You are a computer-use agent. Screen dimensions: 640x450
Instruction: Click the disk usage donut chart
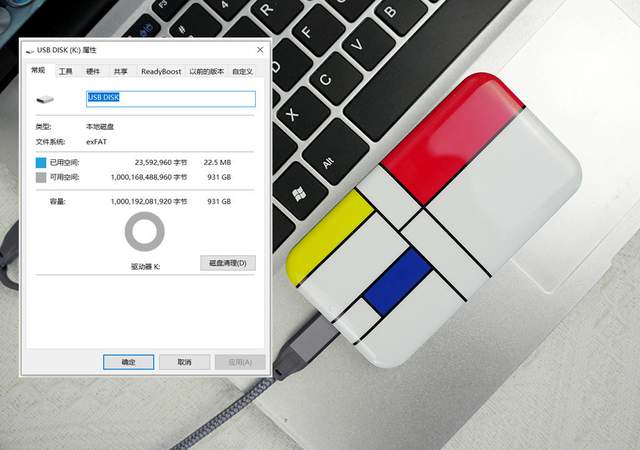[x=144, y=232]
